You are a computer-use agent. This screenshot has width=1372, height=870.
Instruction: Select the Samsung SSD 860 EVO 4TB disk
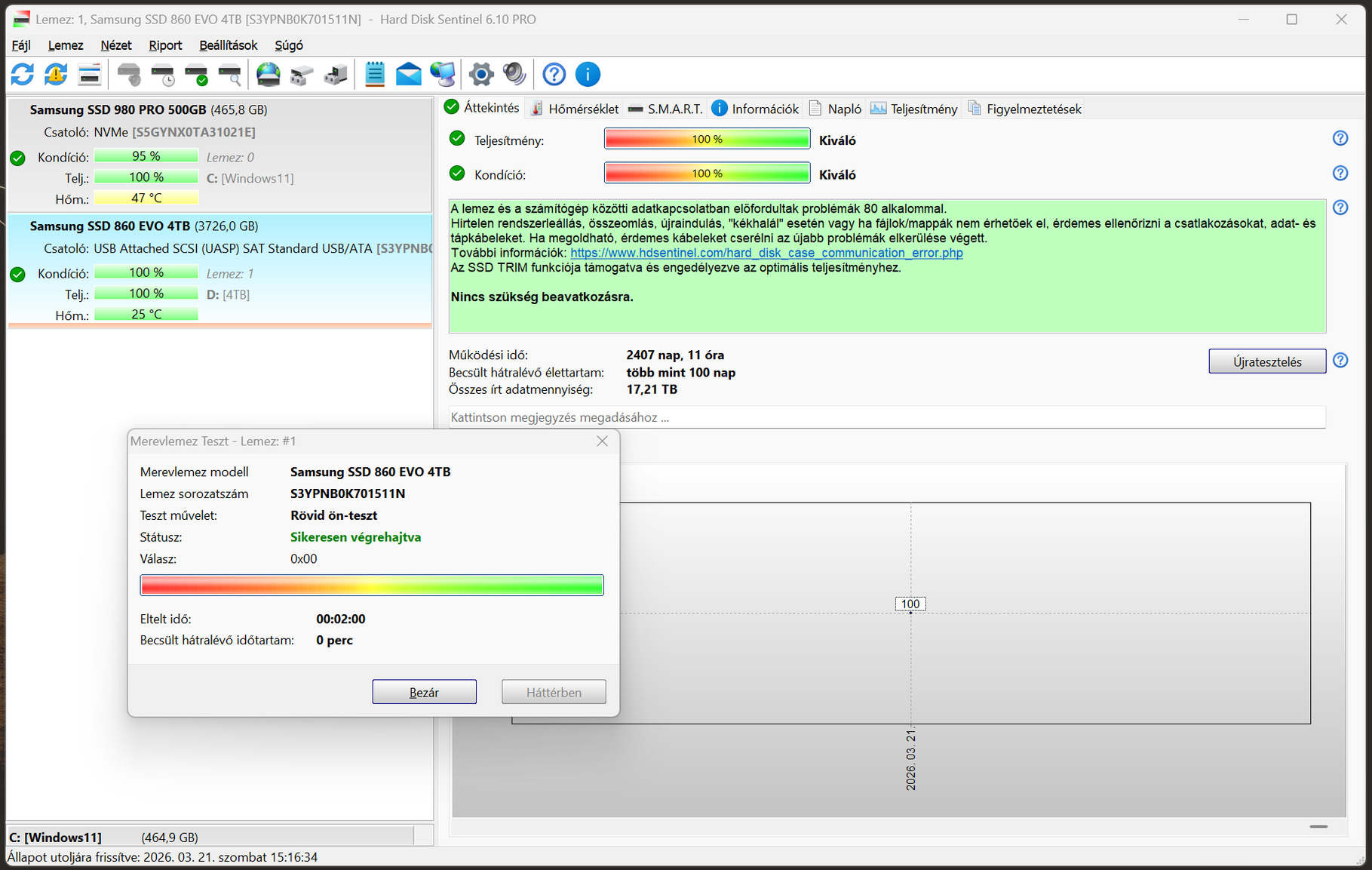219,270
